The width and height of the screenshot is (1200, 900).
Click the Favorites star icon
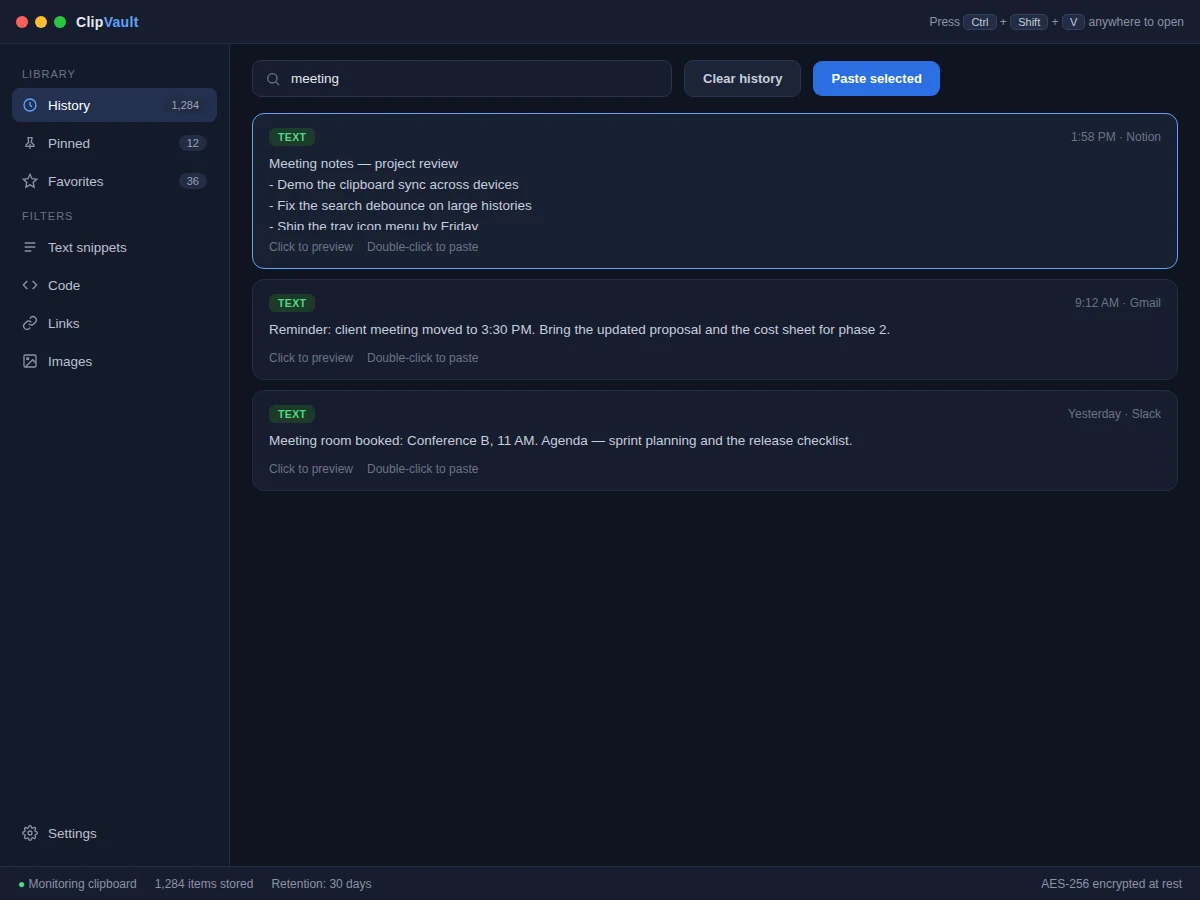tap(30, 181)
